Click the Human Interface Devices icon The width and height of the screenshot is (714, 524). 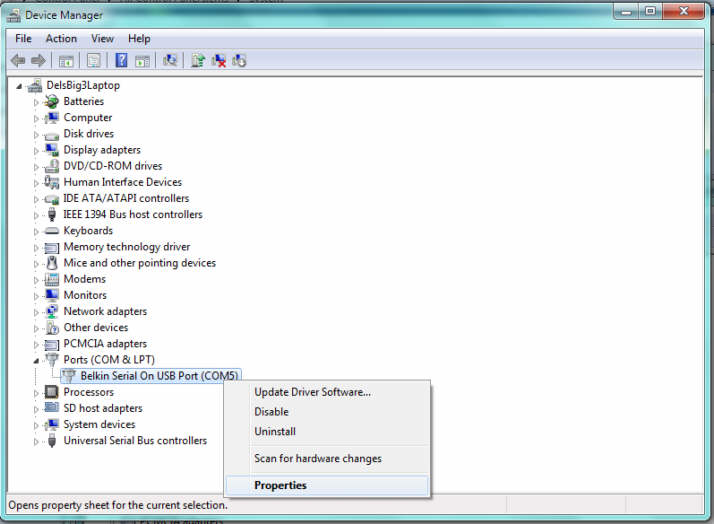(x=51, y=182)
